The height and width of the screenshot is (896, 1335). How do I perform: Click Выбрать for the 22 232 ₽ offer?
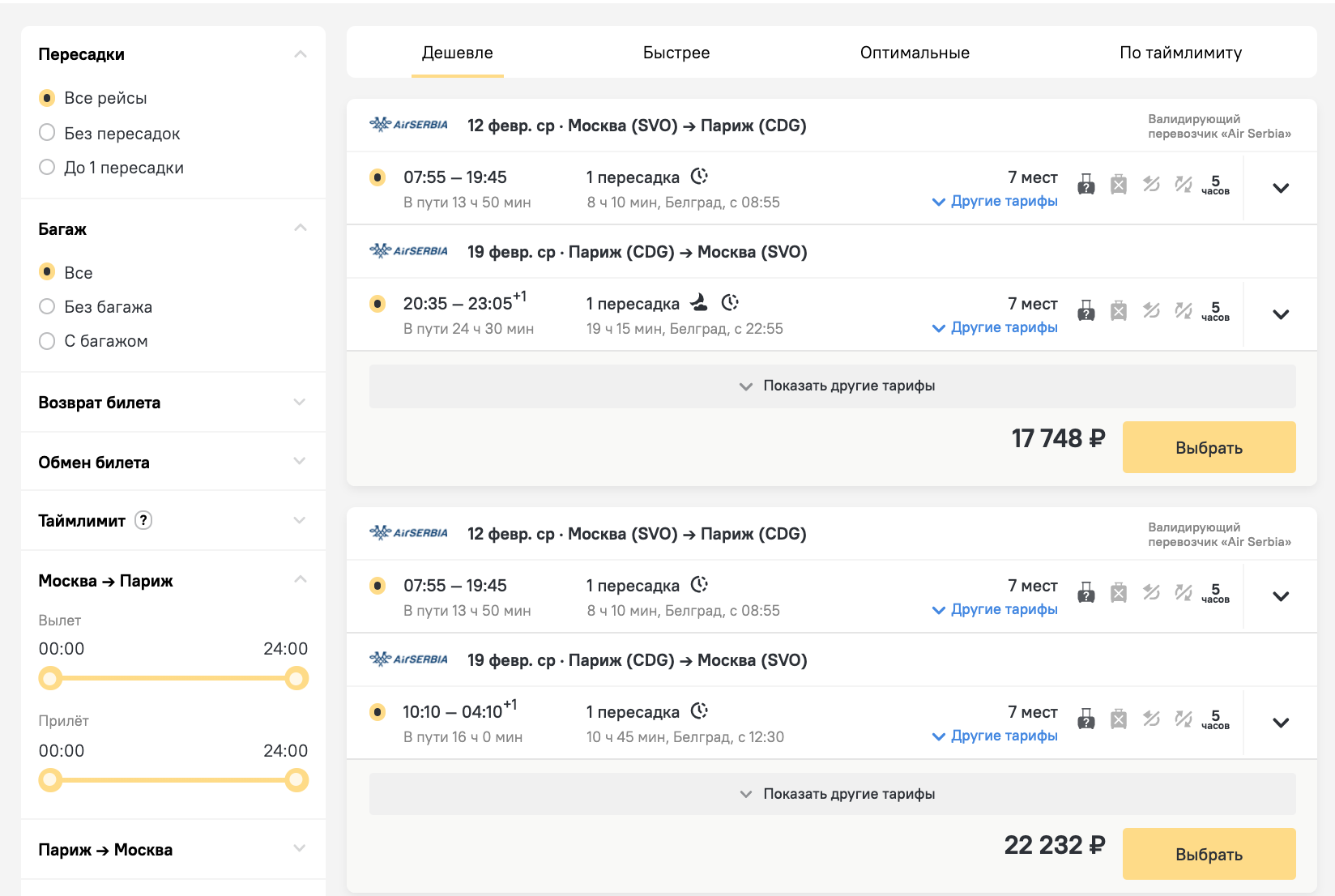tap(1209, 854)
